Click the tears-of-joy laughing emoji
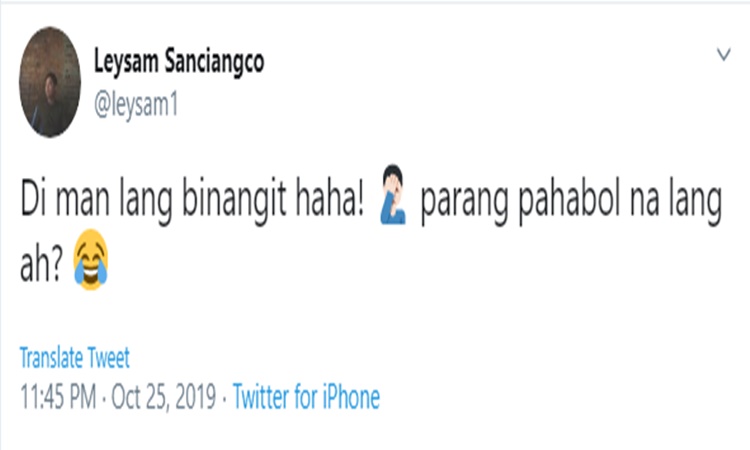The width and height of the screenshot is (750, 450). pos(91,260)
